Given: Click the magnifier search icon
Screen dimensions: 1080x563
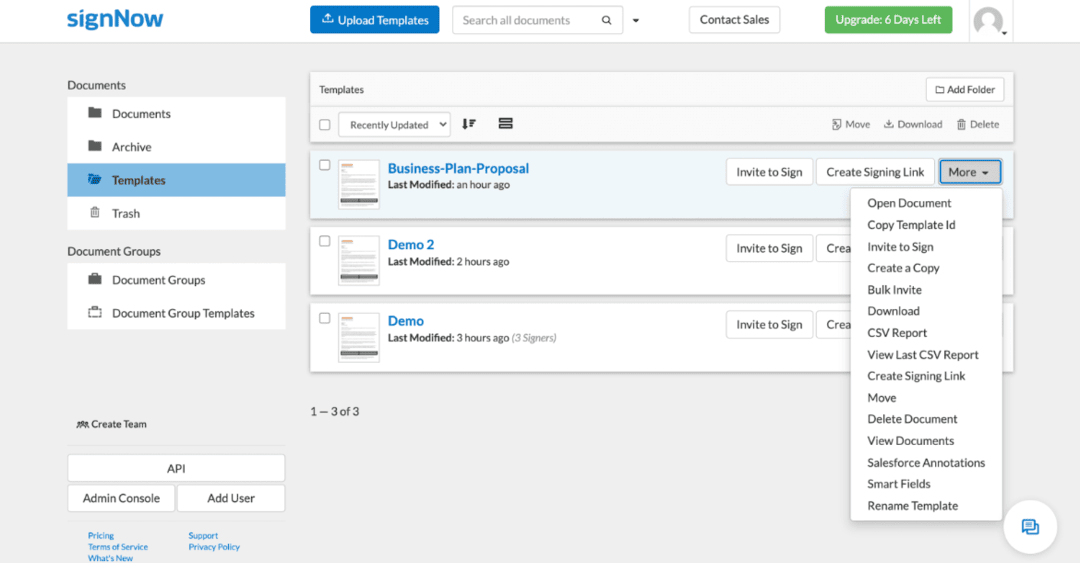Looking at the screenshot, I should click(x=606, y=20).
